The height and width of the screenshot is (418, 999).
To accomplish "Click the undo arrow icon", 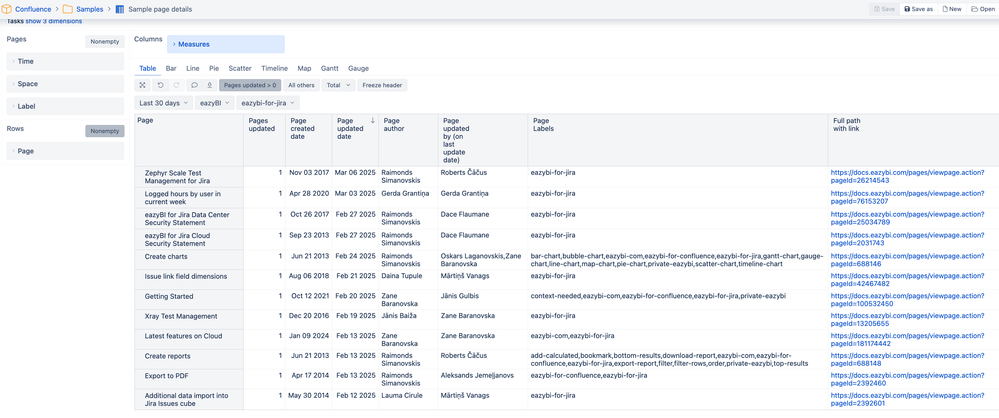I will [161, 85].
